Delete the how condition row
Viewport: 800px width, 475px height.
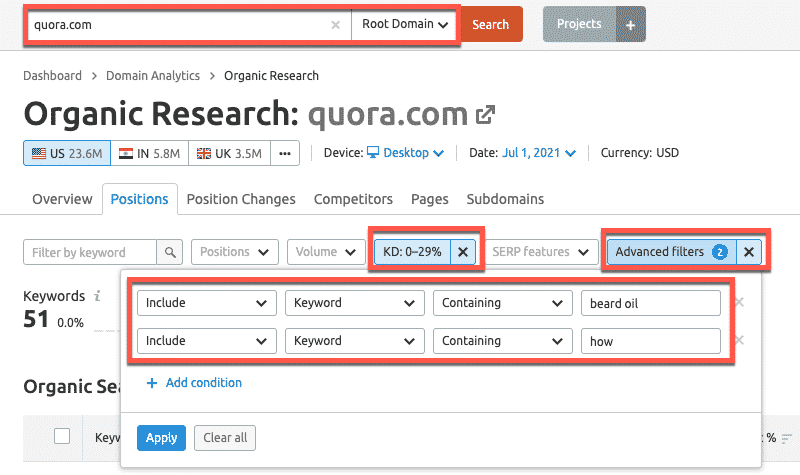point(739,341)
